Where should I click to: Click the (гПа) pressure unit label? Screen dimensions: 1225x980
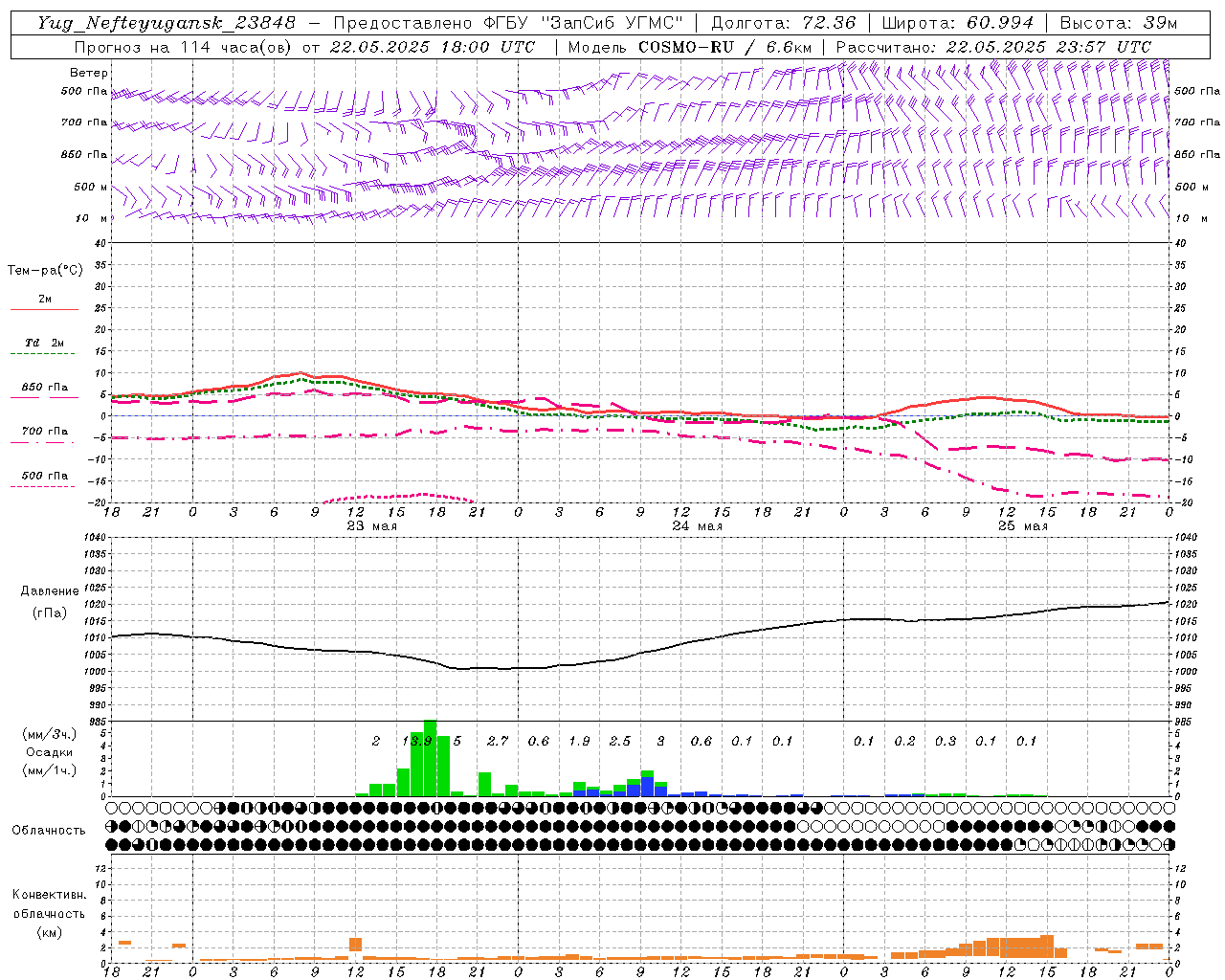tap(50, 612)
